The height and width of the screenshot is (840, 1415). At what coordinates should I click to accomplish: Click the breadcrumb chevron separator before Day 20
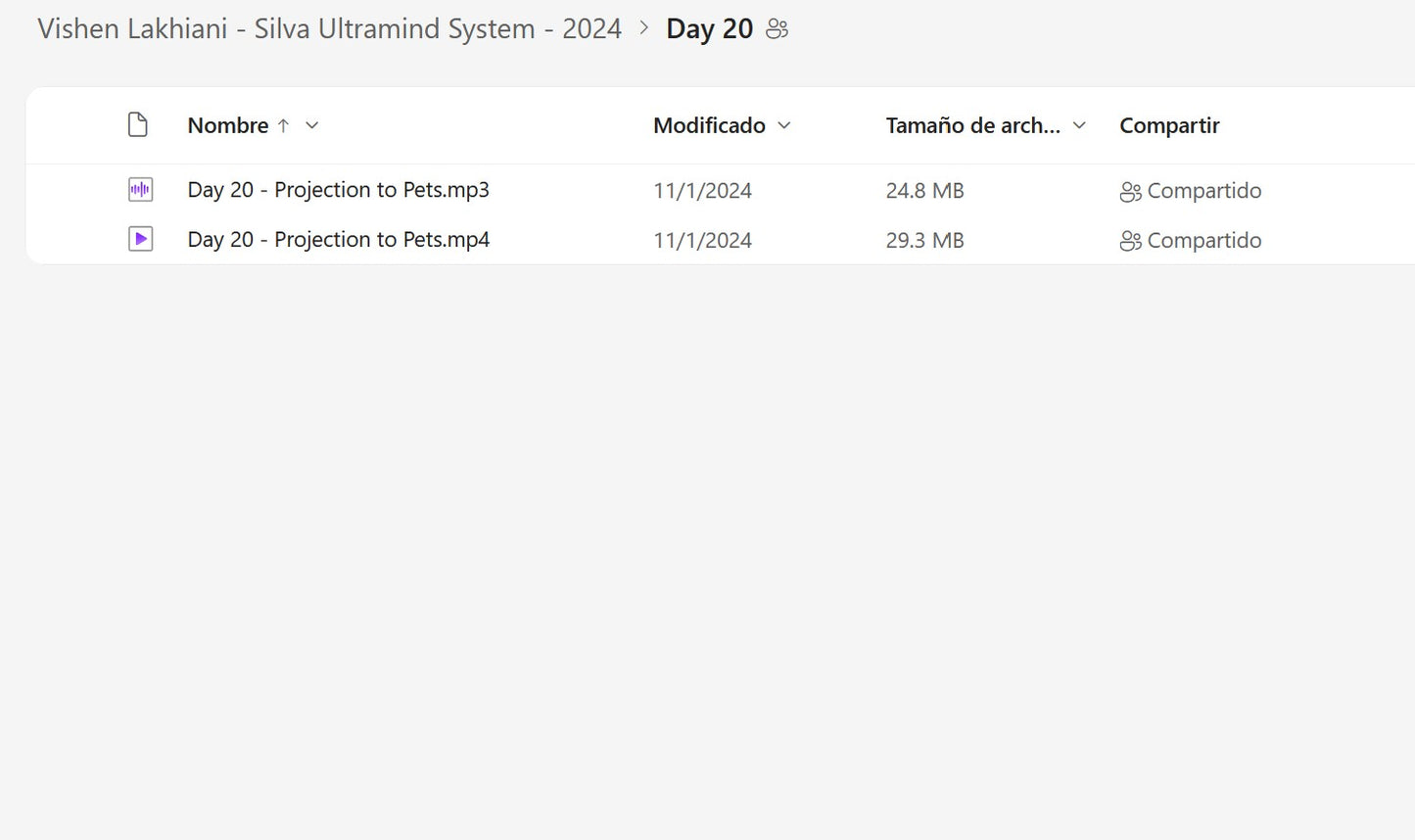(643, 28)
